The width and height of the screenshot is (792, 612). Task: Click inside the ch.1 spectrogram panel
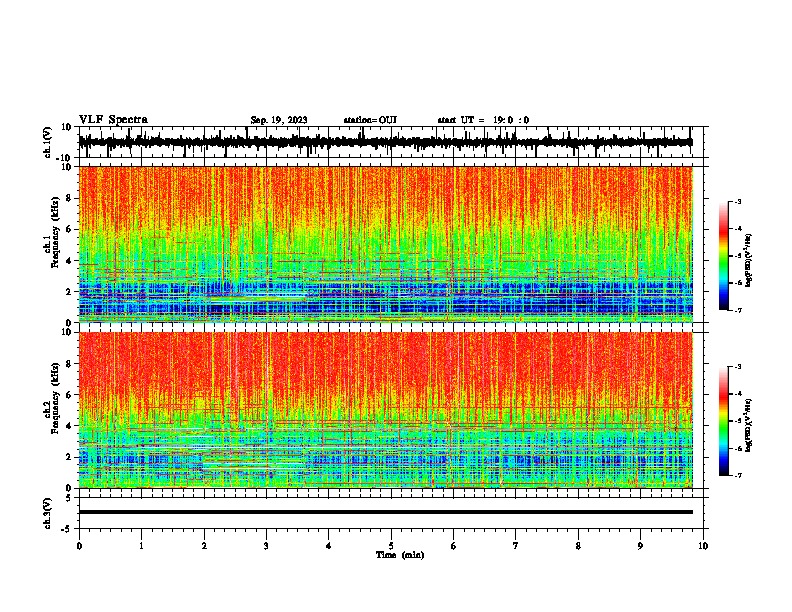click(x=385, y=244)
